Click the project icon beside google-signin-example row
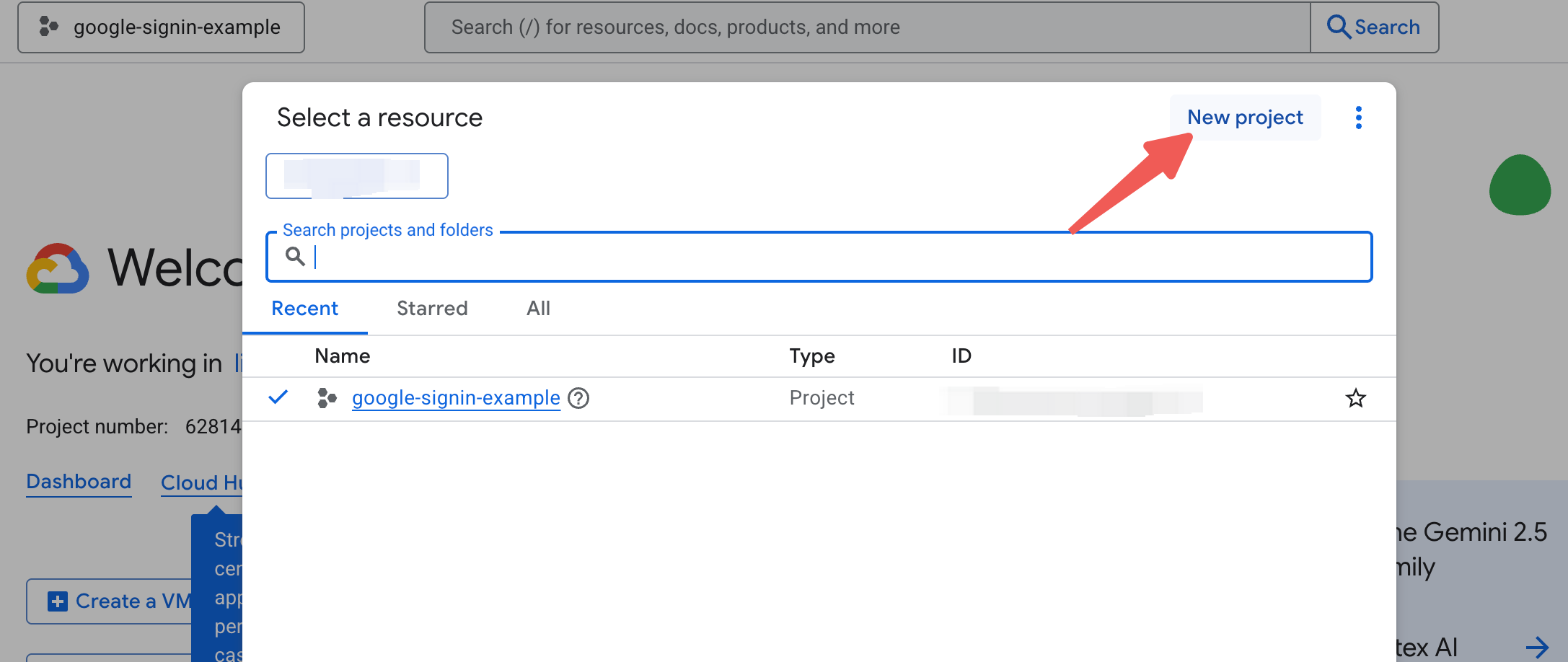 327,398
